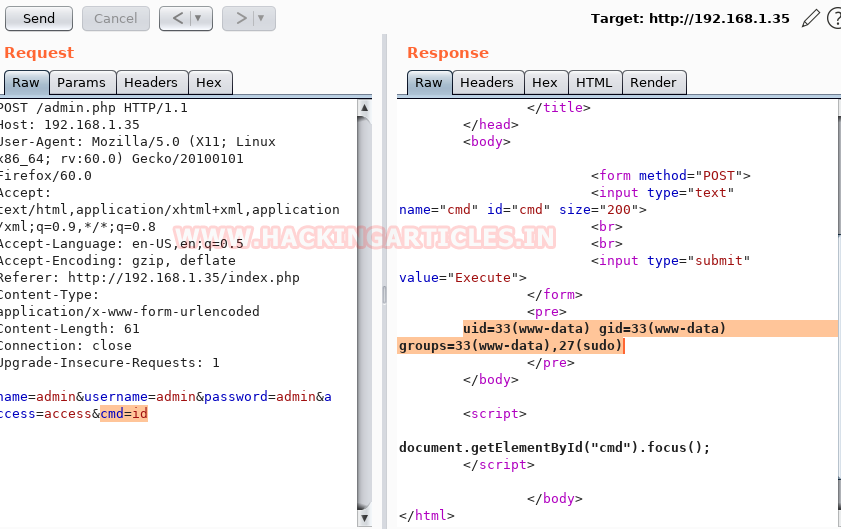Click the highlighted cmd=id parameter
The width and height of the screenshot is (841, 529).
(x=124, y=414)
